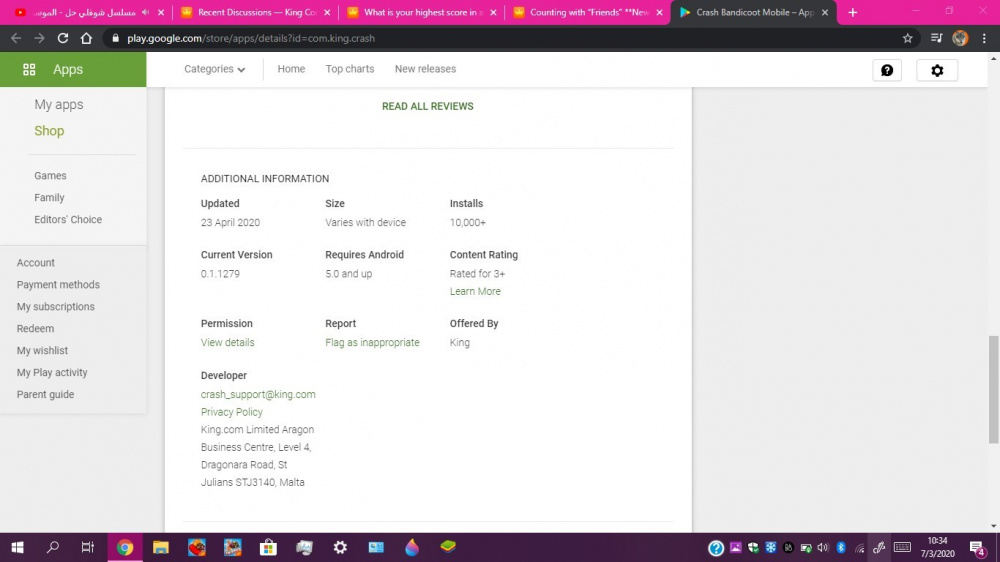Open Windows Settings gear in taskbar

click(x=341, y=547)
